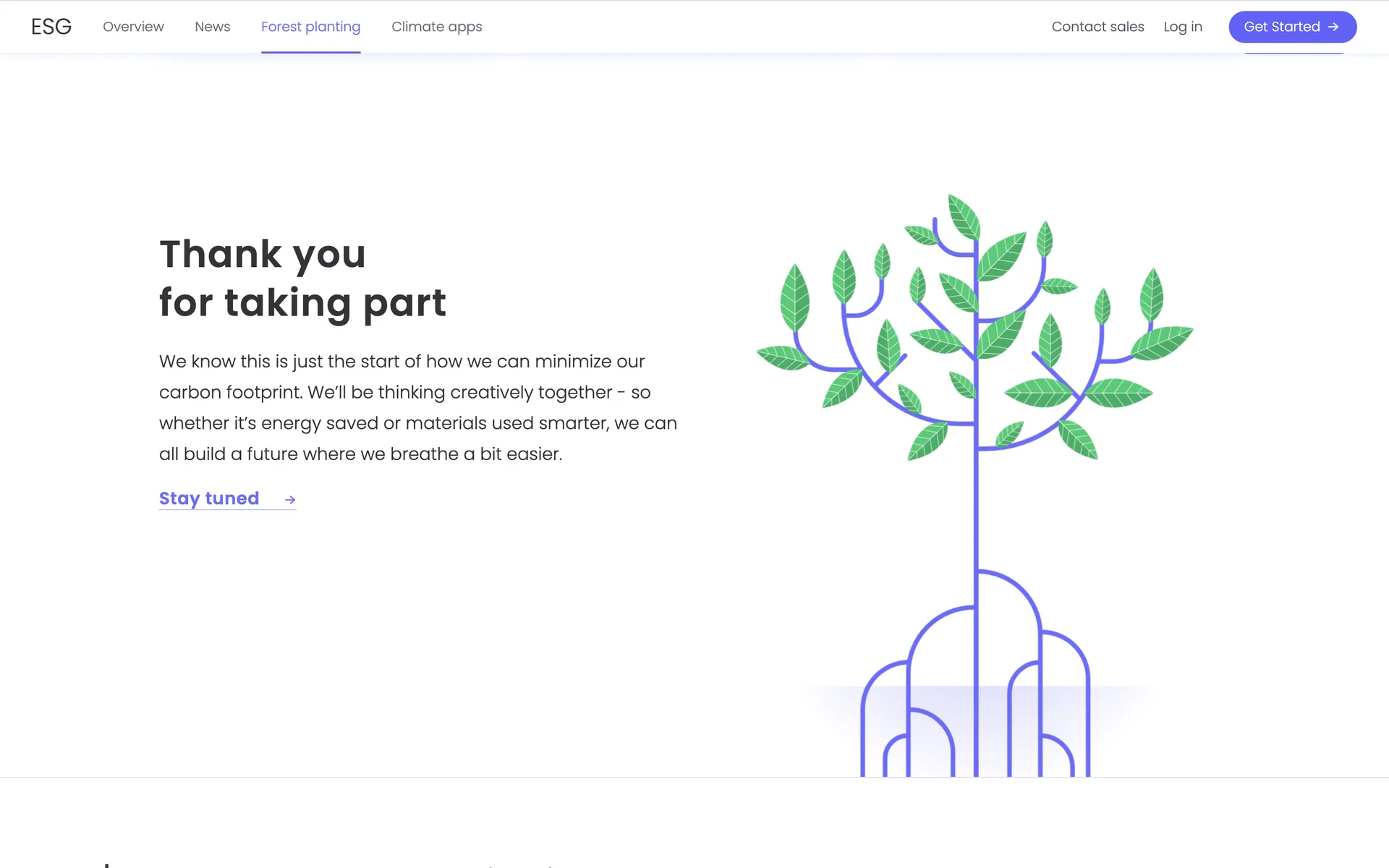
Task: Click the ESG logo
Action: [x=51, y=27]
